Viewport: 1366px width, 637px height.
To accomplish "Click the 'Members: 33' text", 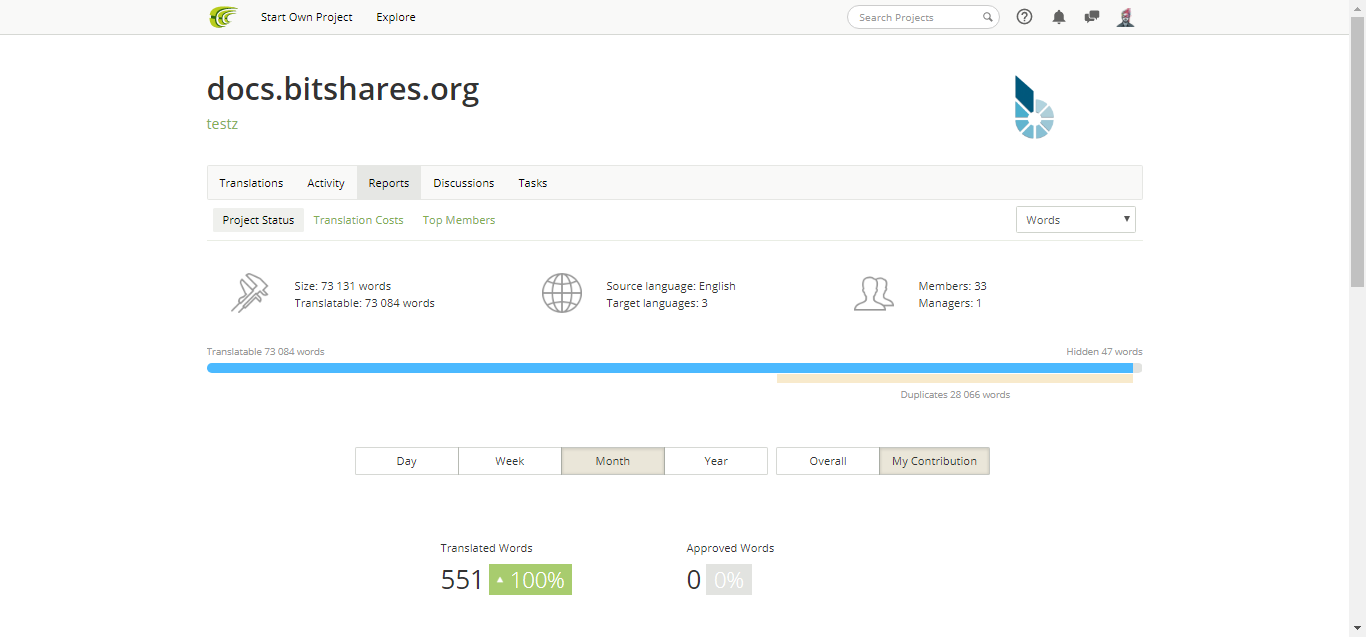I will tap(953, 286).
